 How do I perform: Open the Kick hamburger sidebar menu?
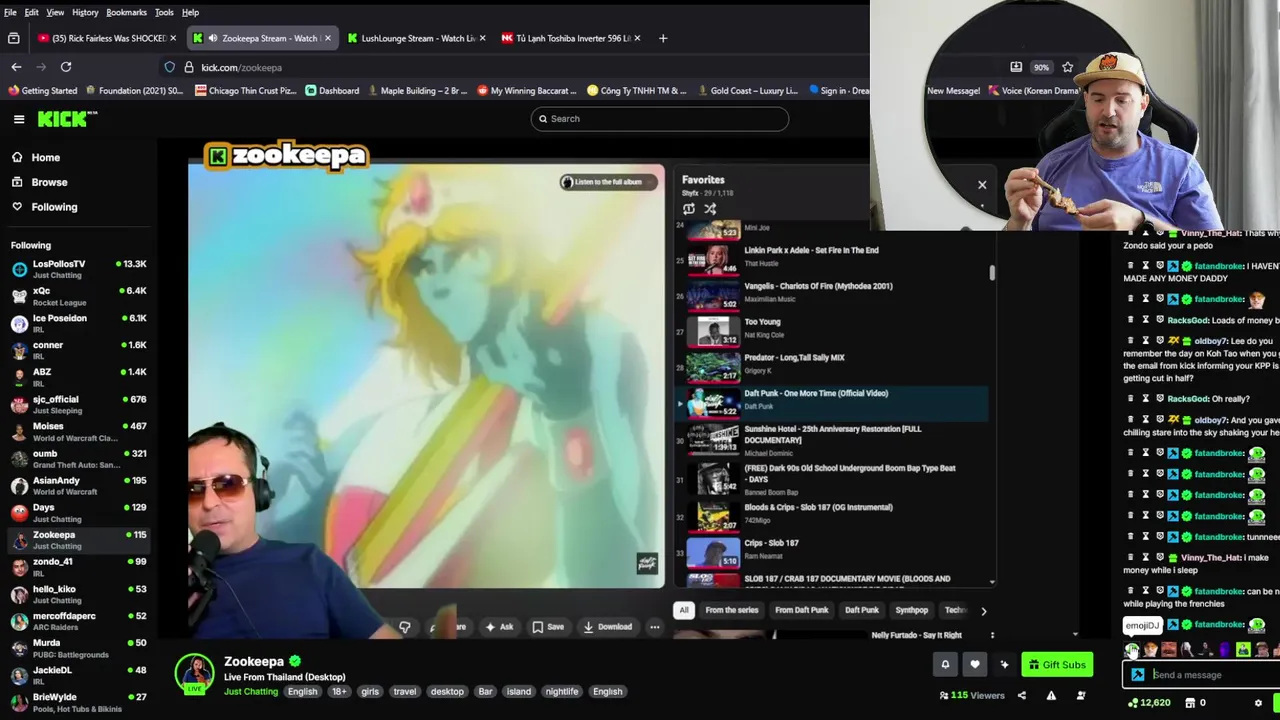click(x=19, y=119)
